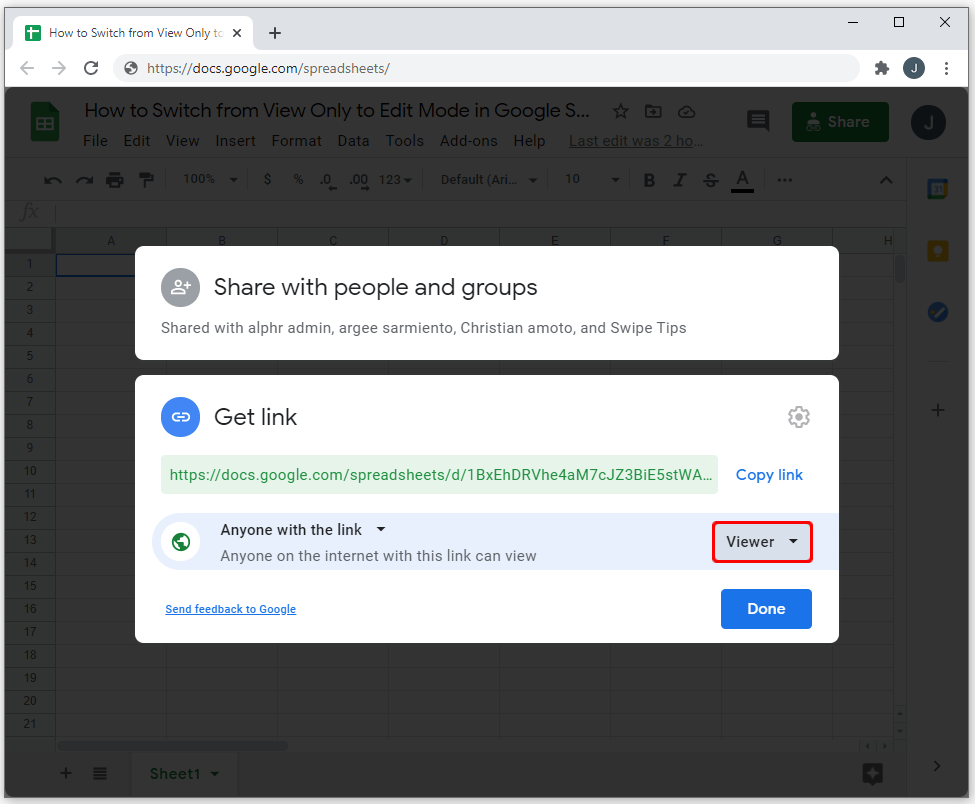Screen dimensions: 975x804
Task: Click the star icon beside document title
Action: tap(621, 111)
